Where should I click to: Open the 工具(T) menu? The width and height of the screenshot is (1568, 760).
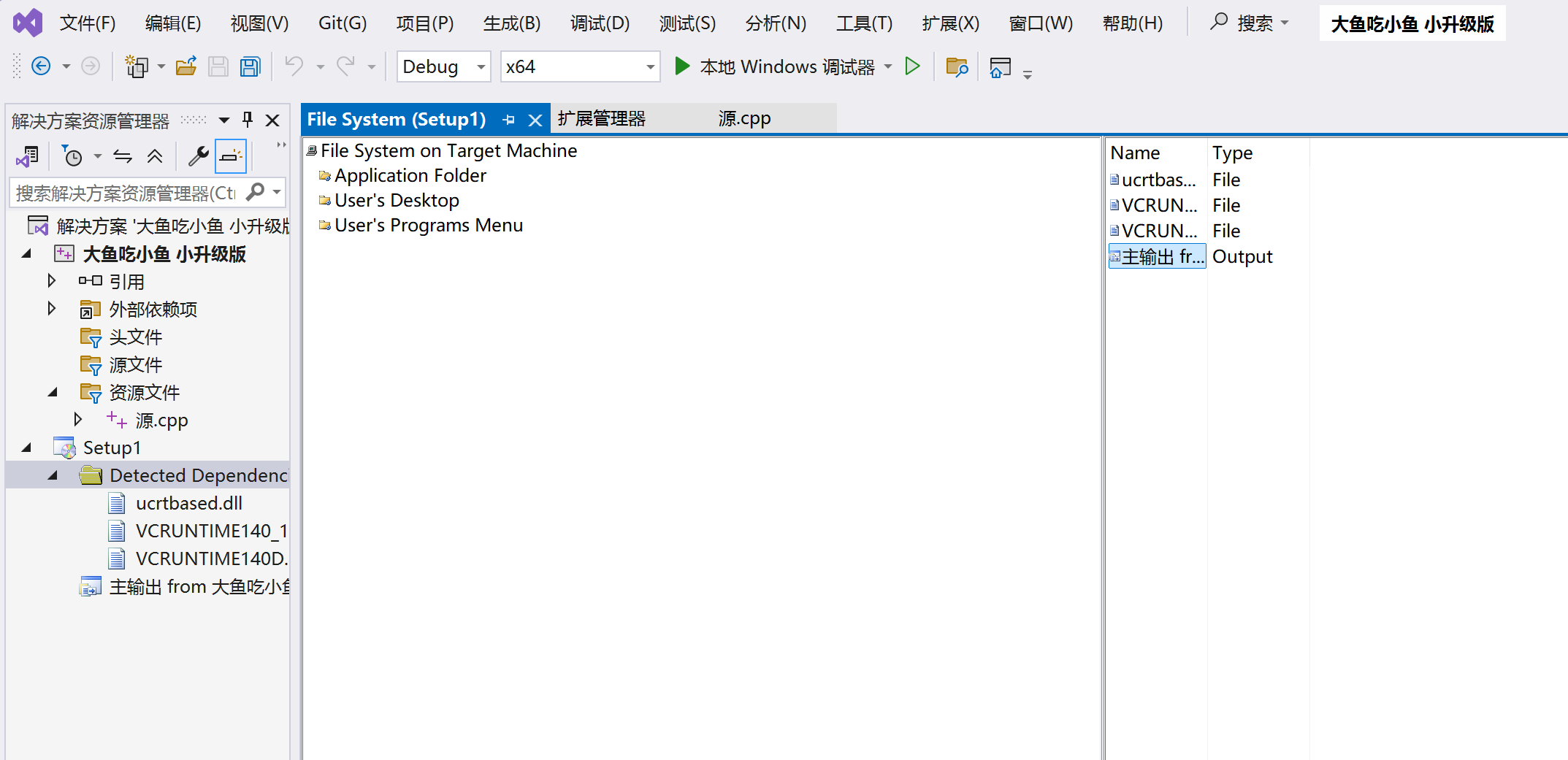[864, 23]
